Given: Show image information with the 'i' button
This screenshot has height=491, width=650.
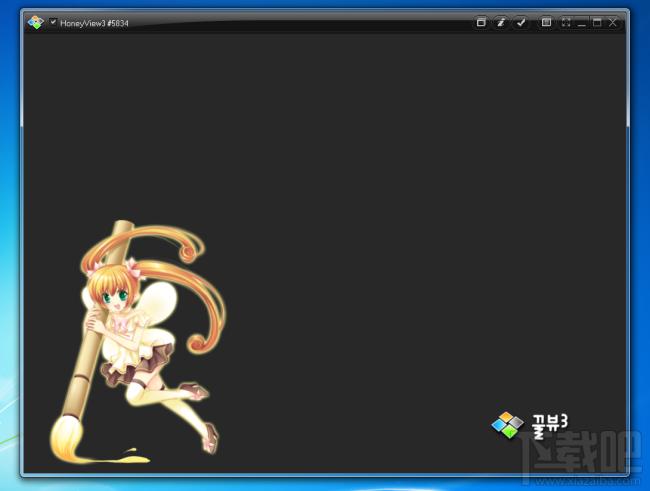Looking at the screenshot, I should pos(501,22).
